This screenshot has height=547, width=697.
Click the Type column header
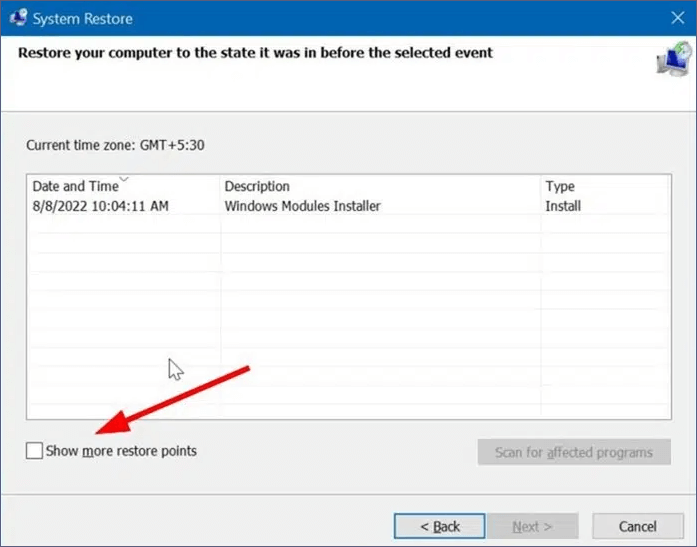pos(605,186)
